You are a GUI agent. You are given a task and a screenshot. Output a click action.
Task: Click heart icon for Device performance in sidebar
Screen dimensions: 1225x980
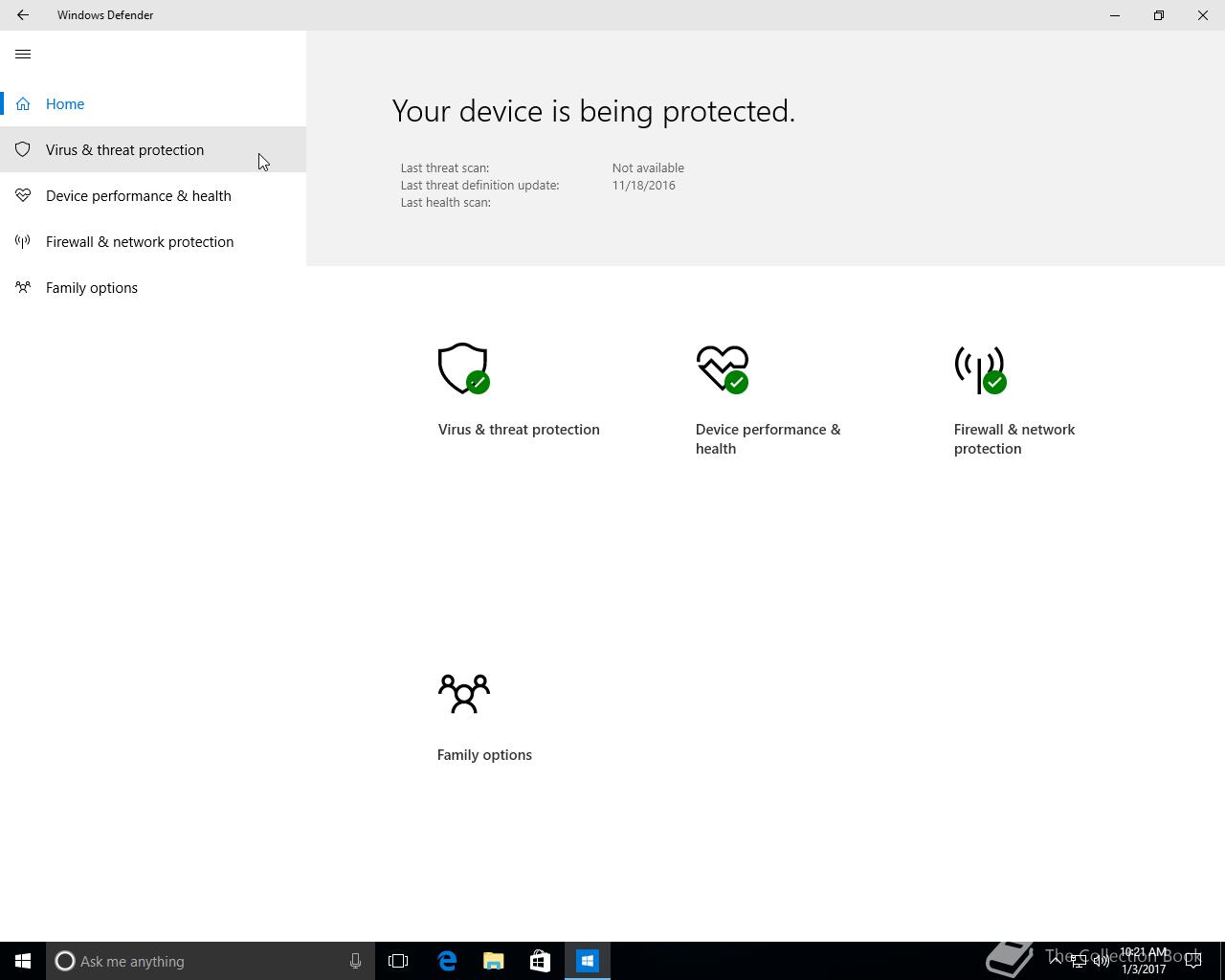coord(23,195)
